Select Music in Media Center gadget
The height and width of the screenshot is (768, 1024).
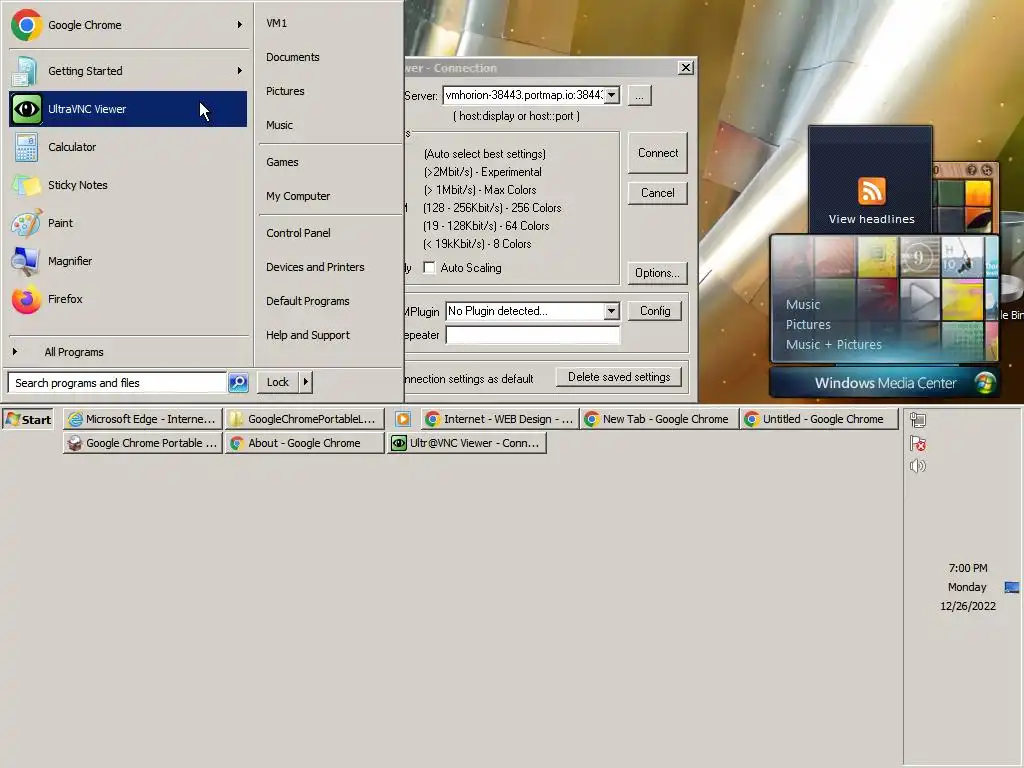(803, 304)
